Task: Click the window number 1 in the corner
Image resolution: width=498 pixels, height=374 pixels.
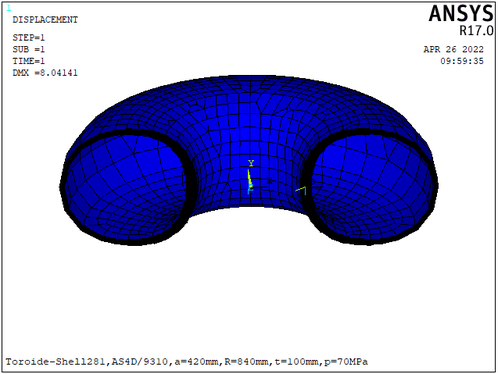Action: pos(9,8)
